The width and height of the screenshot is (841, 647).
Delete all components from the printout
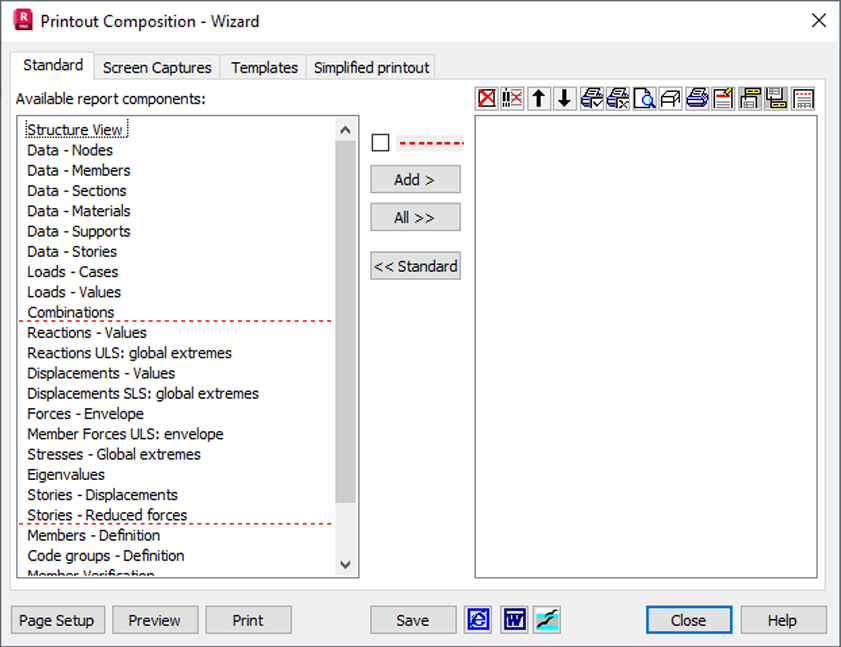click(x=513, y=97)
